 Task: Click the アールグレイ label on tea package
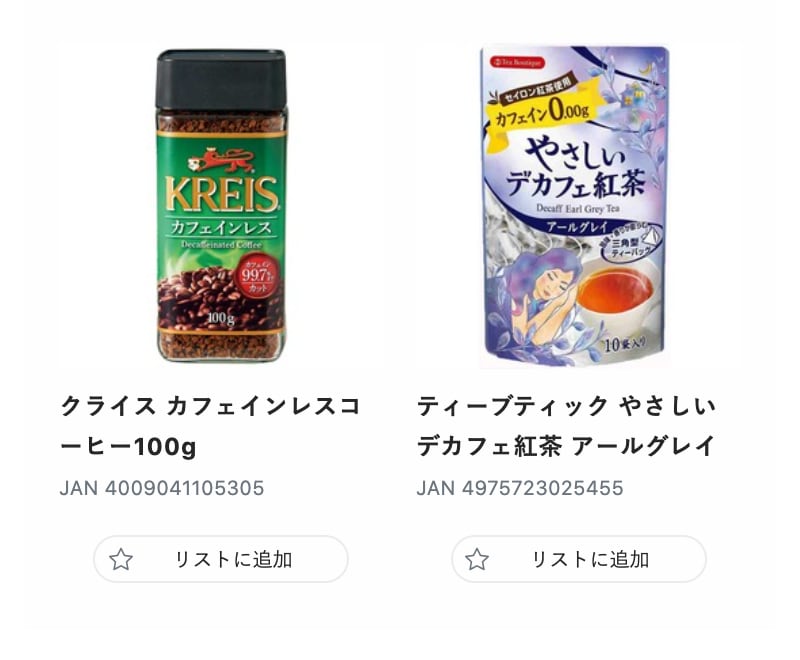pos(573,227)
